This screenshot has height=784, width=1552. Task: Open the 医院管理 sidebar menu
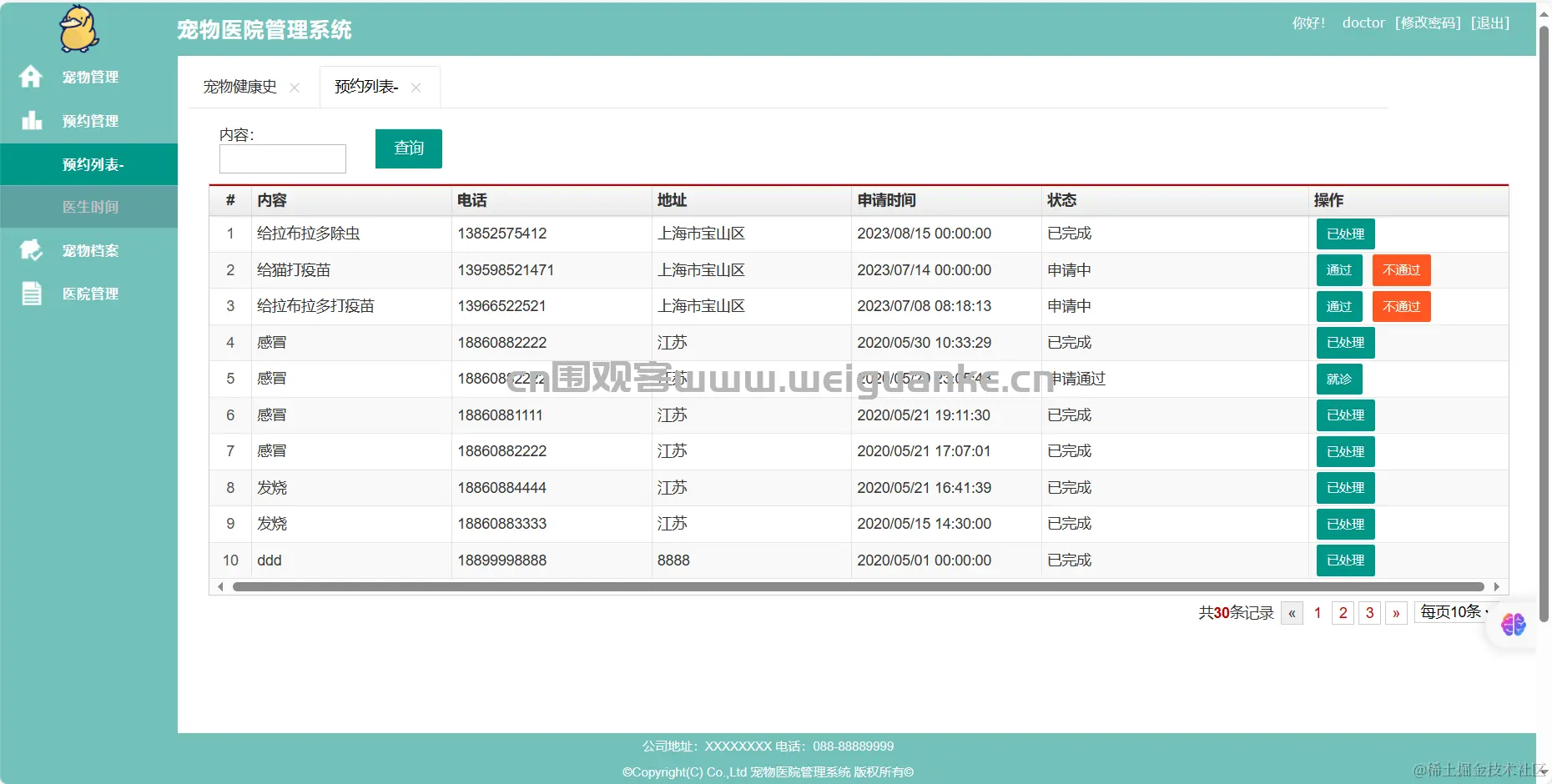[88, 294]
